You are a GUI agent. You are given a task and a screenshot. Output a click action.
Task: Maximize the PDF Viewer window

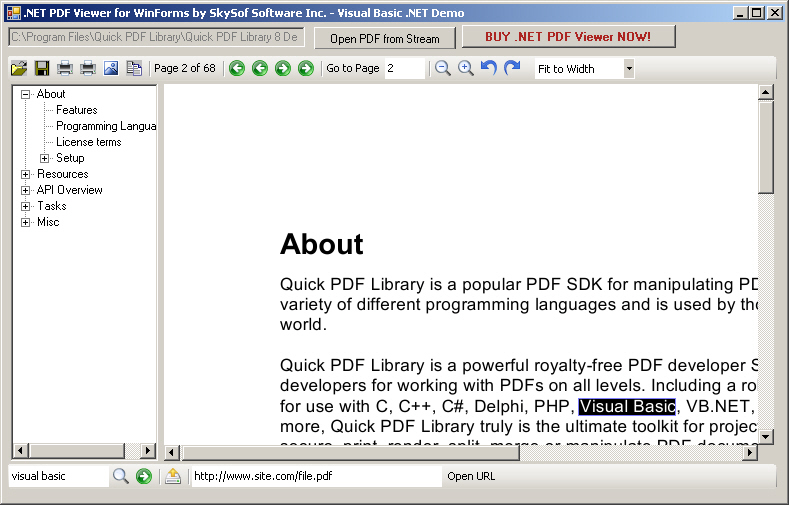[757, 13]
